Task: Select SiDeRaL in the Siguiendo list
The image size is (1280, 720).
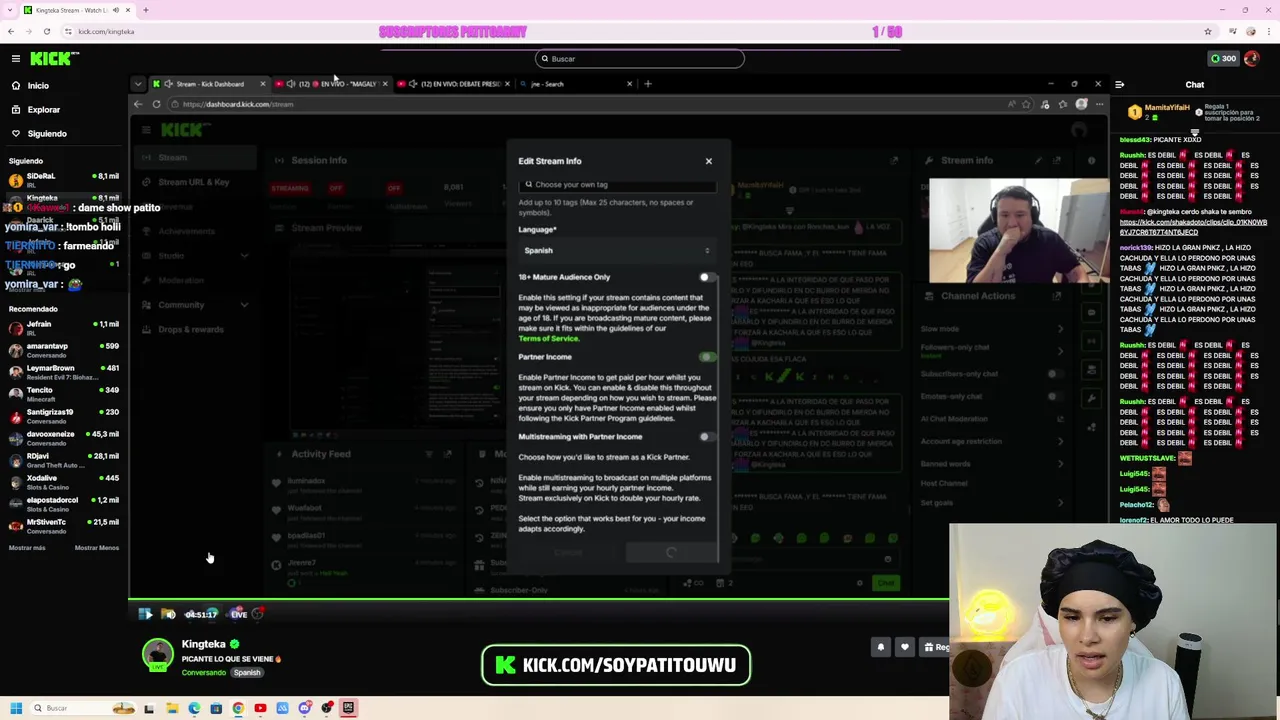Action: [64, 180]
